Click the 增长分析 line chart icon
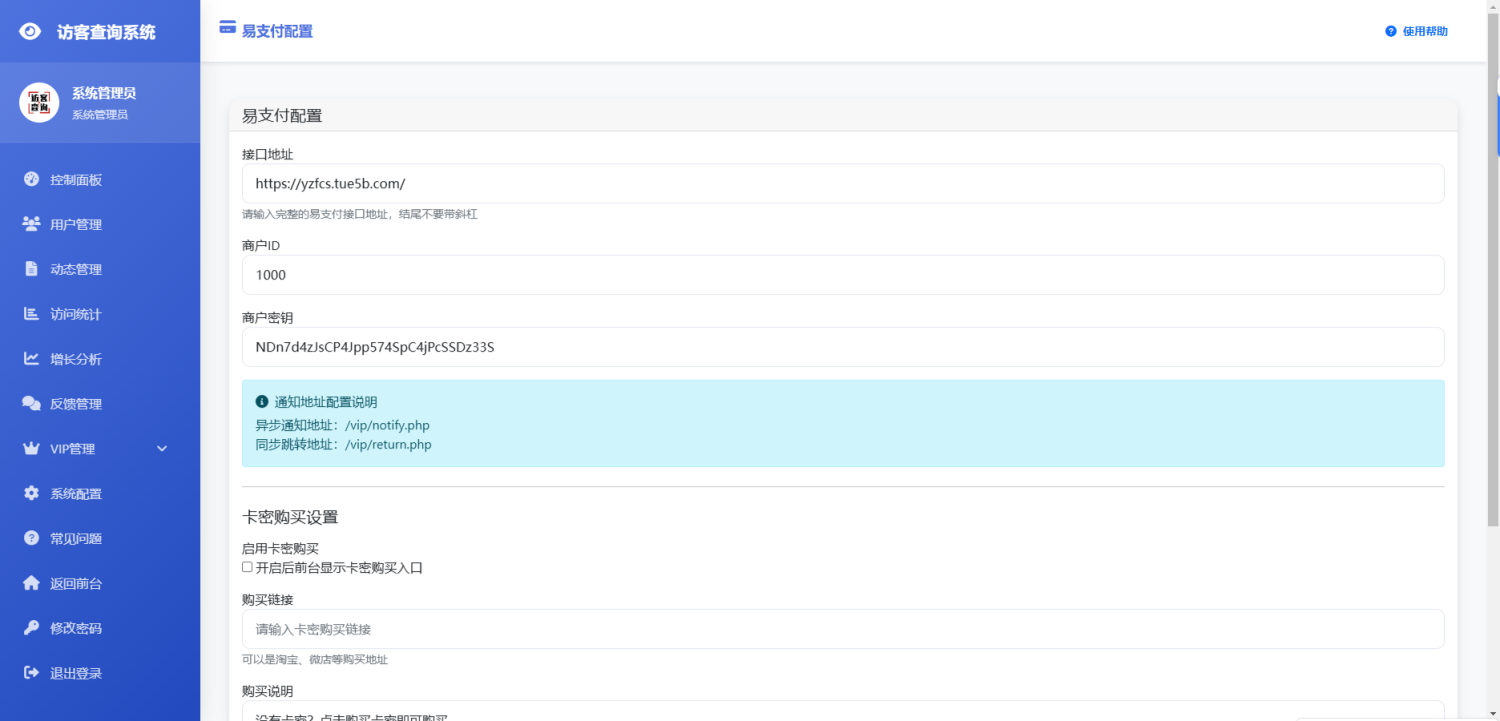Screen dimensions: 1500x721 click(31, 359)
